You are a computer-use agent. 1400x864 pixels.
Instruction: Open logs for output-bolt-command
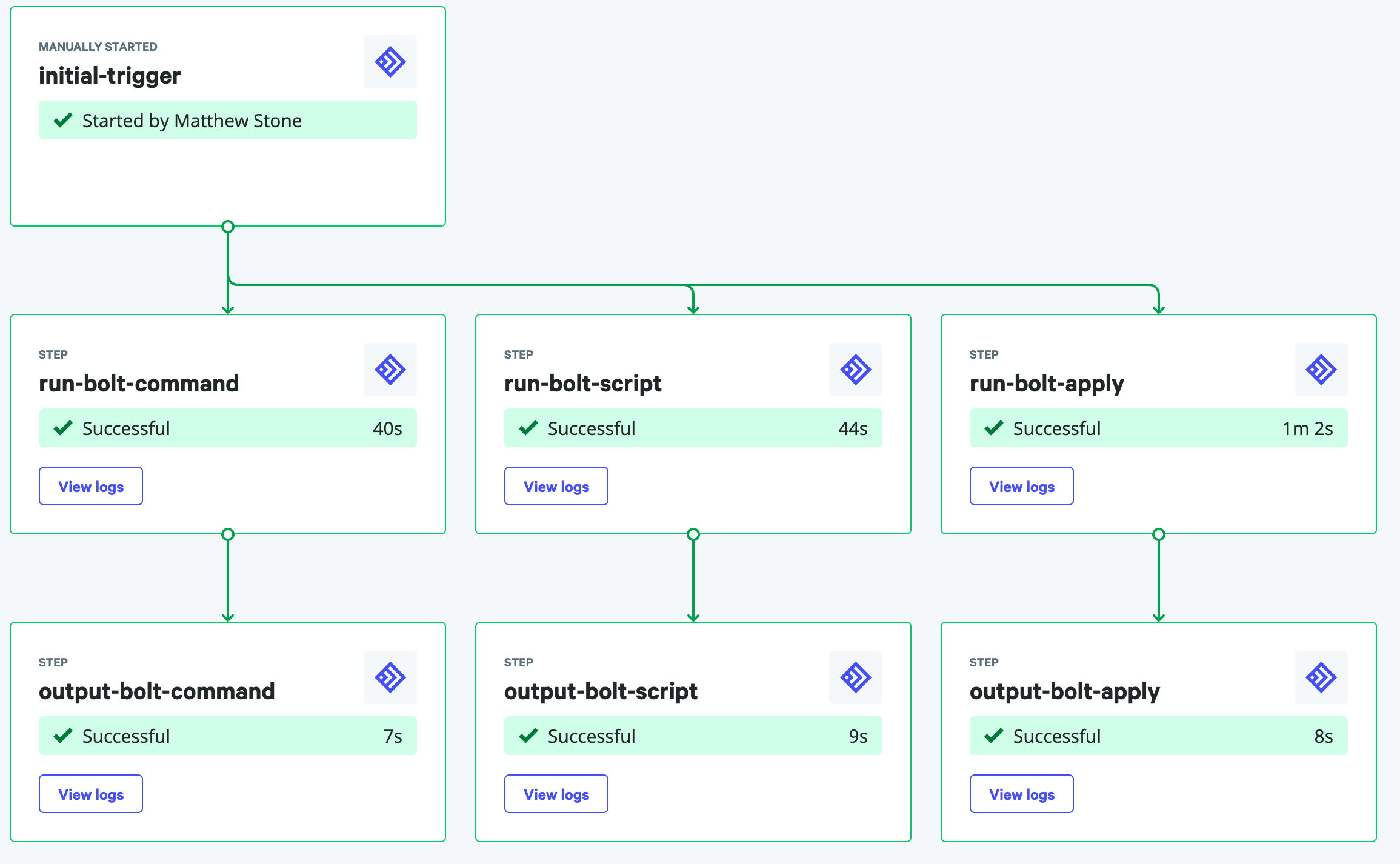pos(91,794)
